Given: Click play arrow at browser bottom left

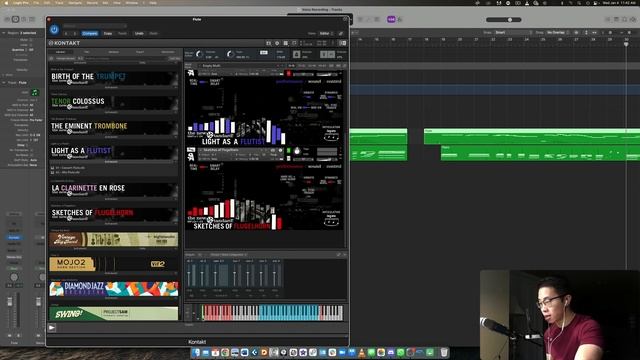Looking at the screenshot, I should pyautogui.click(x=52, y=327).
